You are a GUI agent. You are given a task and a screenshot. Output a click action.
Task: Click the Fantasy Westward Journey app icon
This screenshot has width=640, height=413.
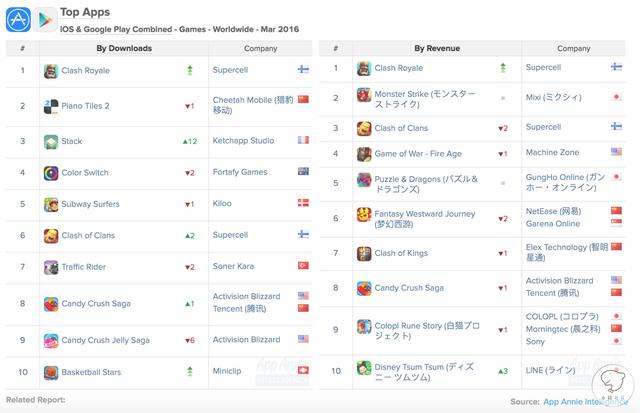click(365, 217)
